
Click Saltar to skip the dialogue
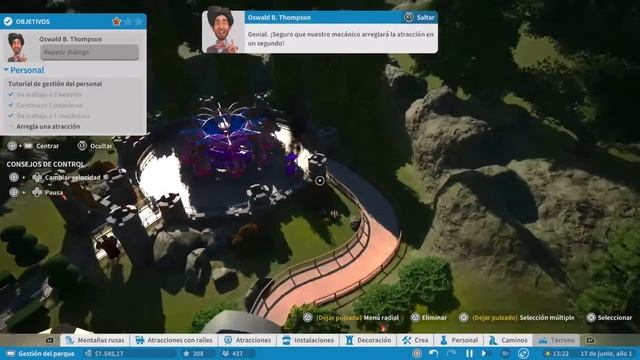(x=426, y=17)
